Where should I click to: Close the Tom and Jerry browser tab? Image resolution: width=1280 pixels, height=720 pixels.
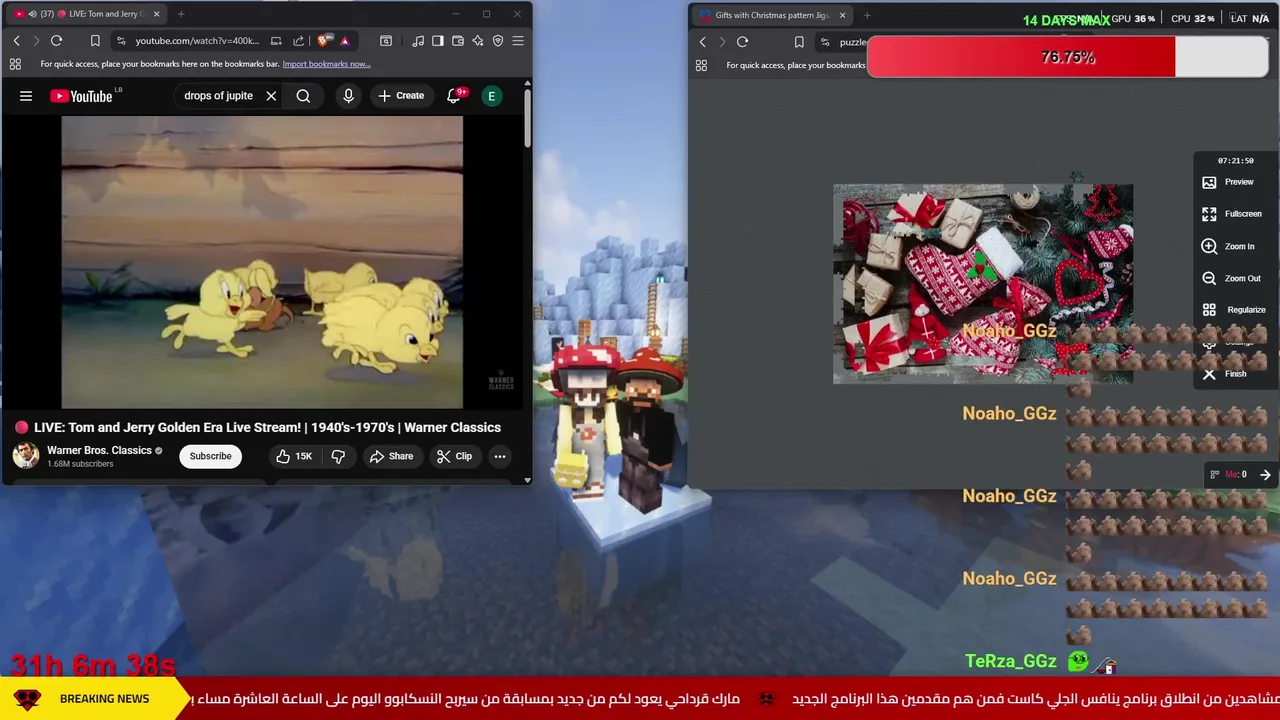point(156,14)
